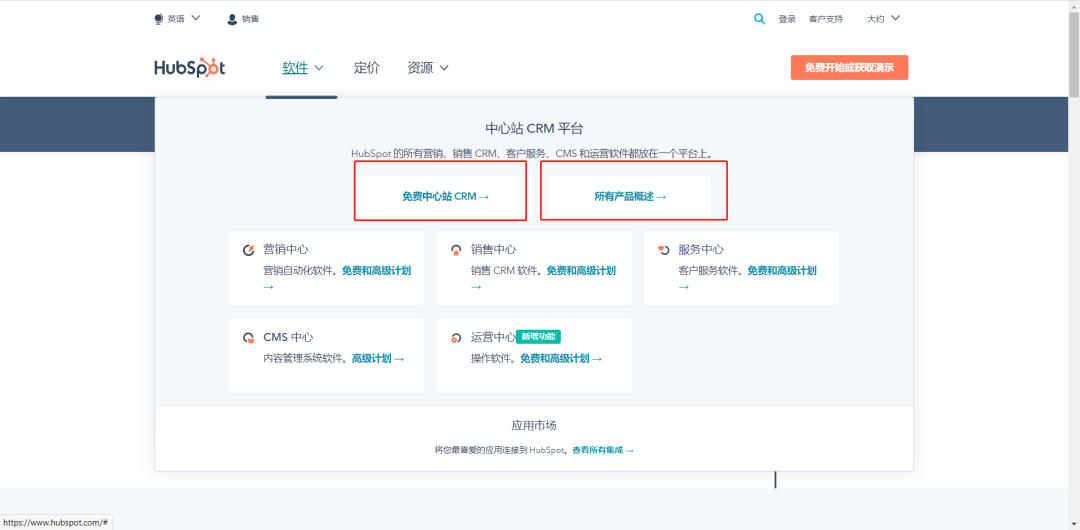Image resolution: width=1080 pixels, height=530 pixels.
Task: Open the 软件 menu item
Action: (295, 68)
